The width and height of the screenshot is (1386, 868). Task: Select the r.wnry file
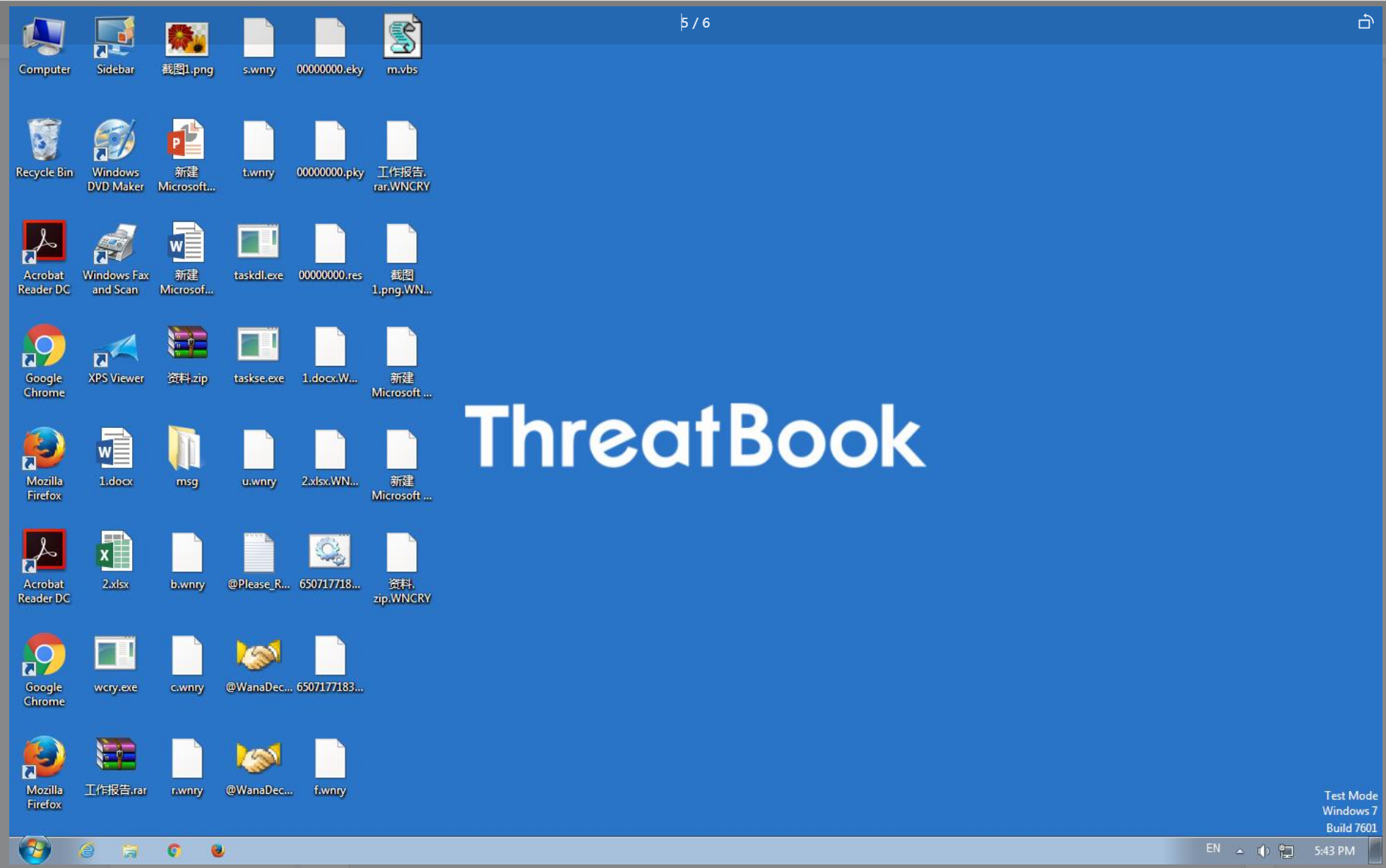click(187, 768)
